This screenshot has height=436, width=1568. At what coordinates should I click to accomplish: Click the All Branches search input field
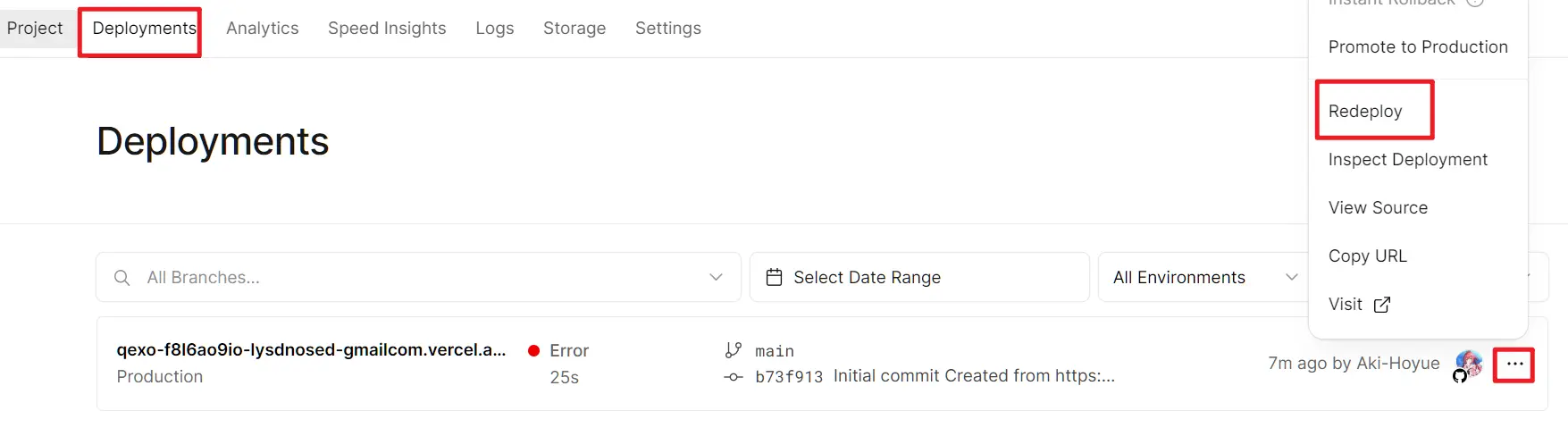click(418, 277)
